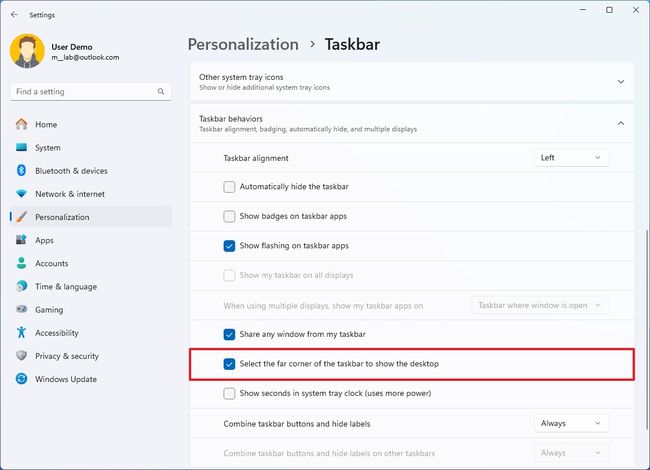Image resolution: width=650 pixels, height=470 pixels.
Task: Collapse the Taskbar behaviors section
Action: point(620,123)
